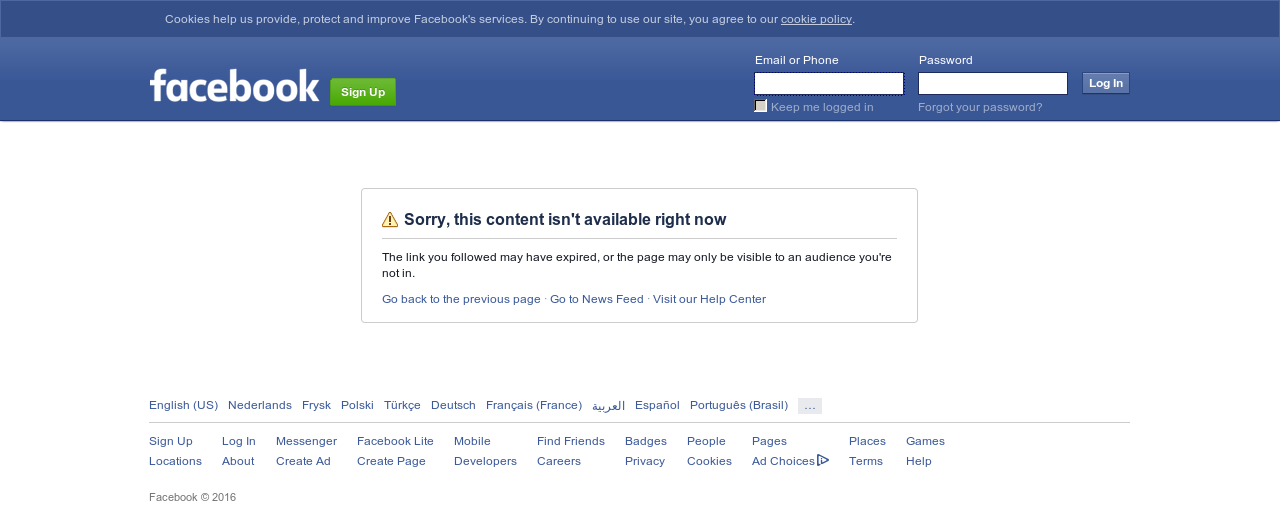
Task: Open Messenger footer link
Action: (x=306, y=441)
